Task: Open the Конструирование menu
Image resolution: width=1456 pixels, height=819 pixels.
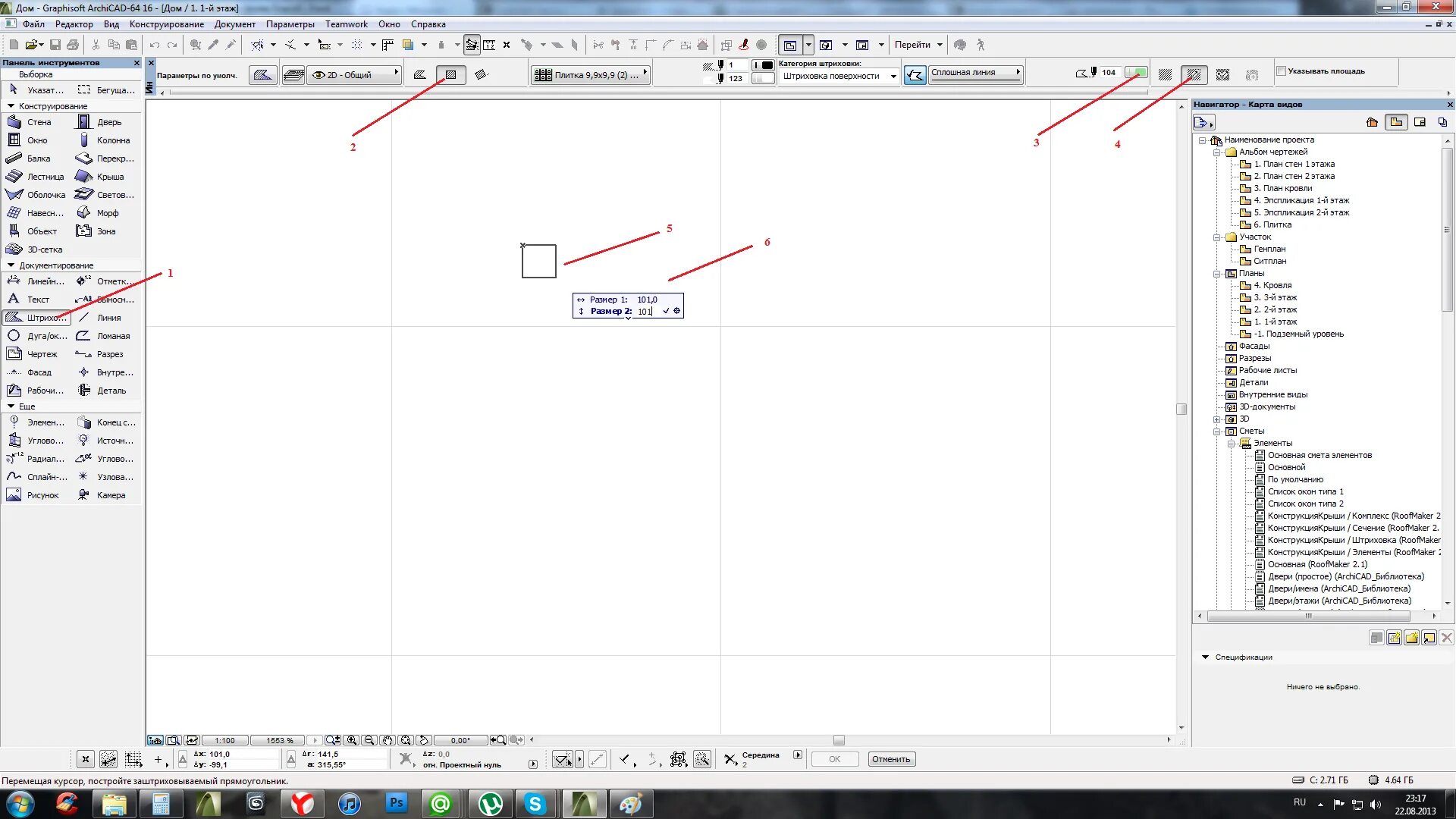Action: 166,24
